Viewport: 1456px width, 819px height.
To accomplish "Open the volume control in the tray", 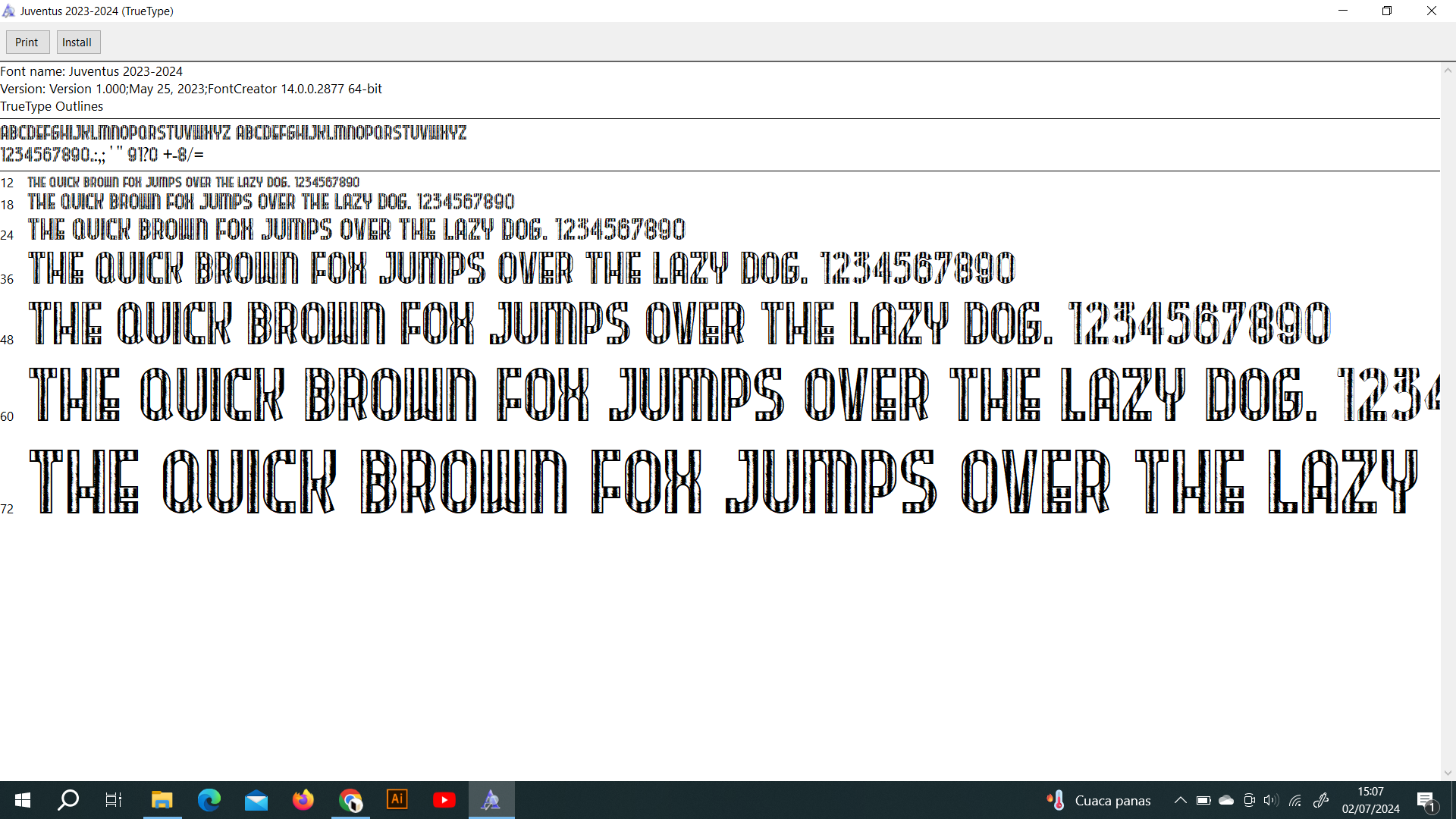I will 1271,800.
